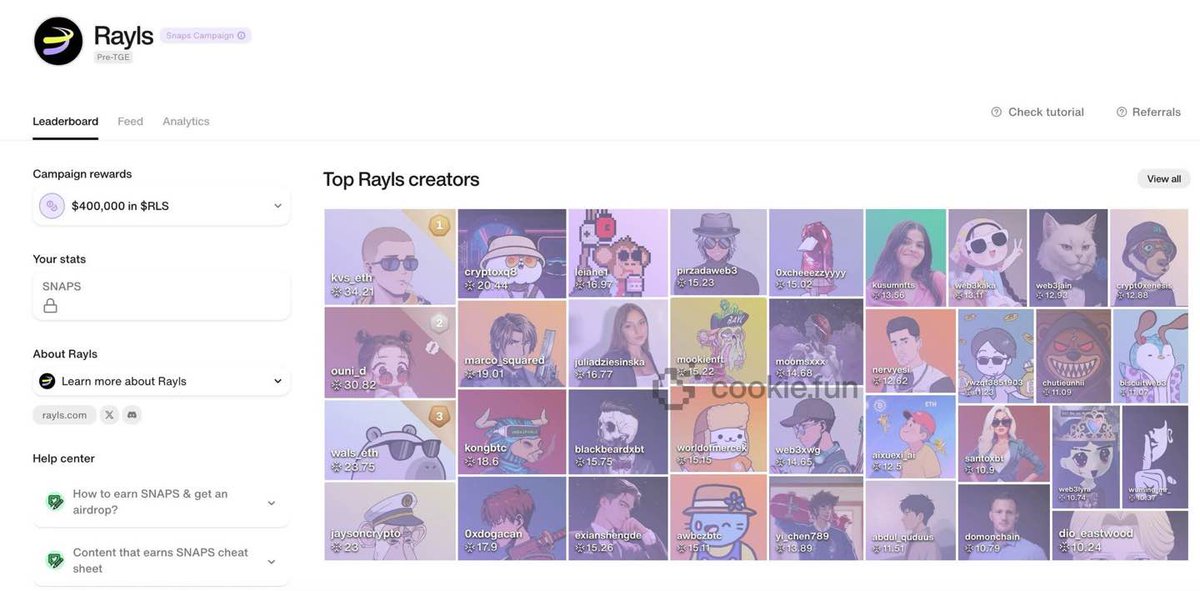Open dio_eastwood creator tile
The height and width of the screenshot is (591, 1200).
(1119, 536)
